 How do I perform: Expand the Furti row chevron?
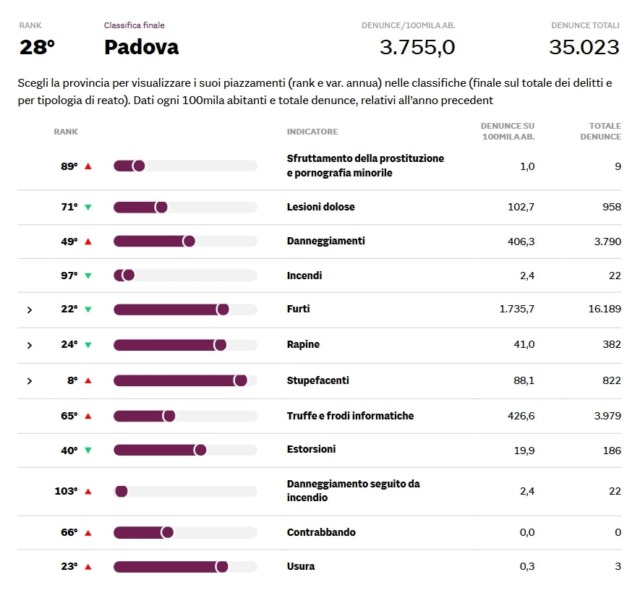tap(29, 310)
